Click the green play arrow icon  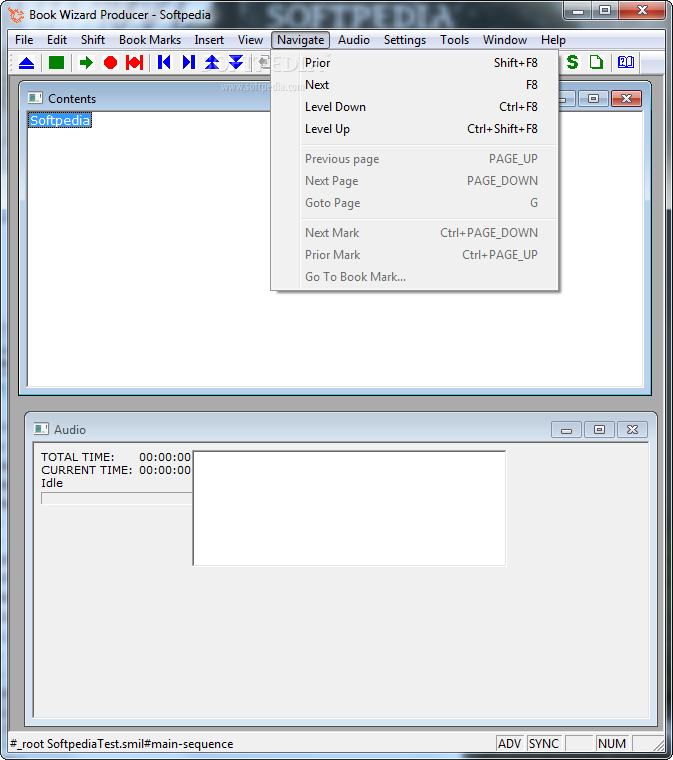(x=86, y=63)
